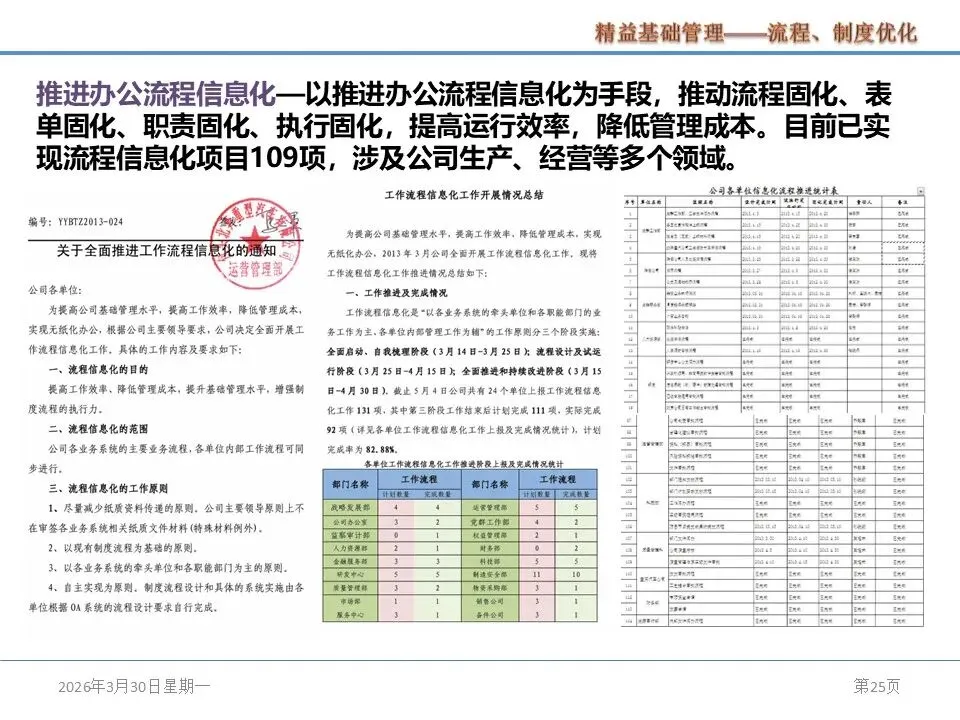Click completed count 10 in 制造安全部 row

point(576,575)
